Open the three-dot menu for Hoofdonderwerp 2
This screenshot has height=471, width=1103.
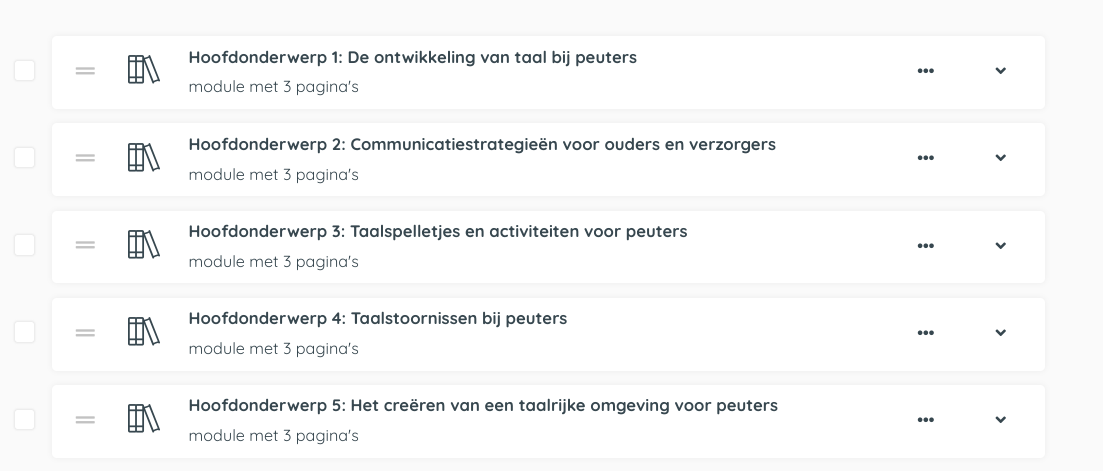coord(925,158)
